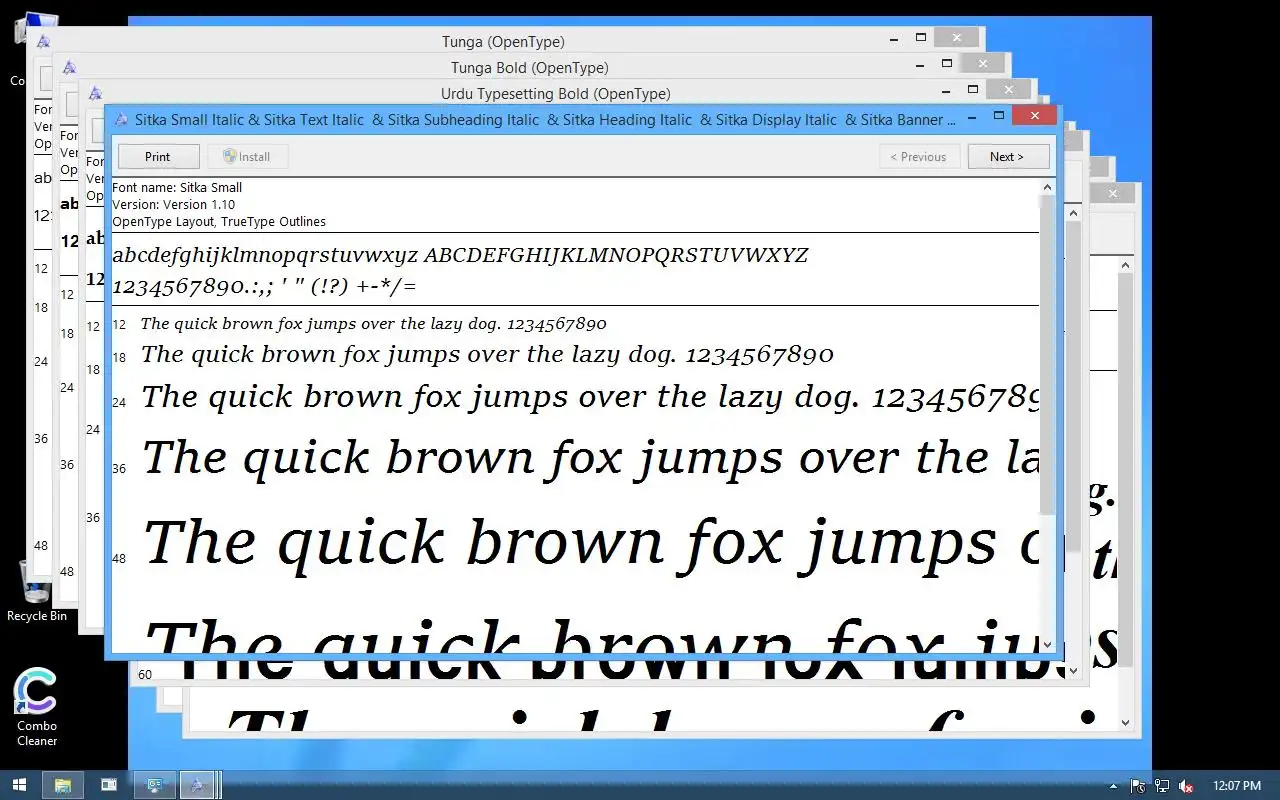Bring the Tunga (OpenType) window to front via its title
1280x800 pixels.
pyautogui.click(x=503, y=42)
